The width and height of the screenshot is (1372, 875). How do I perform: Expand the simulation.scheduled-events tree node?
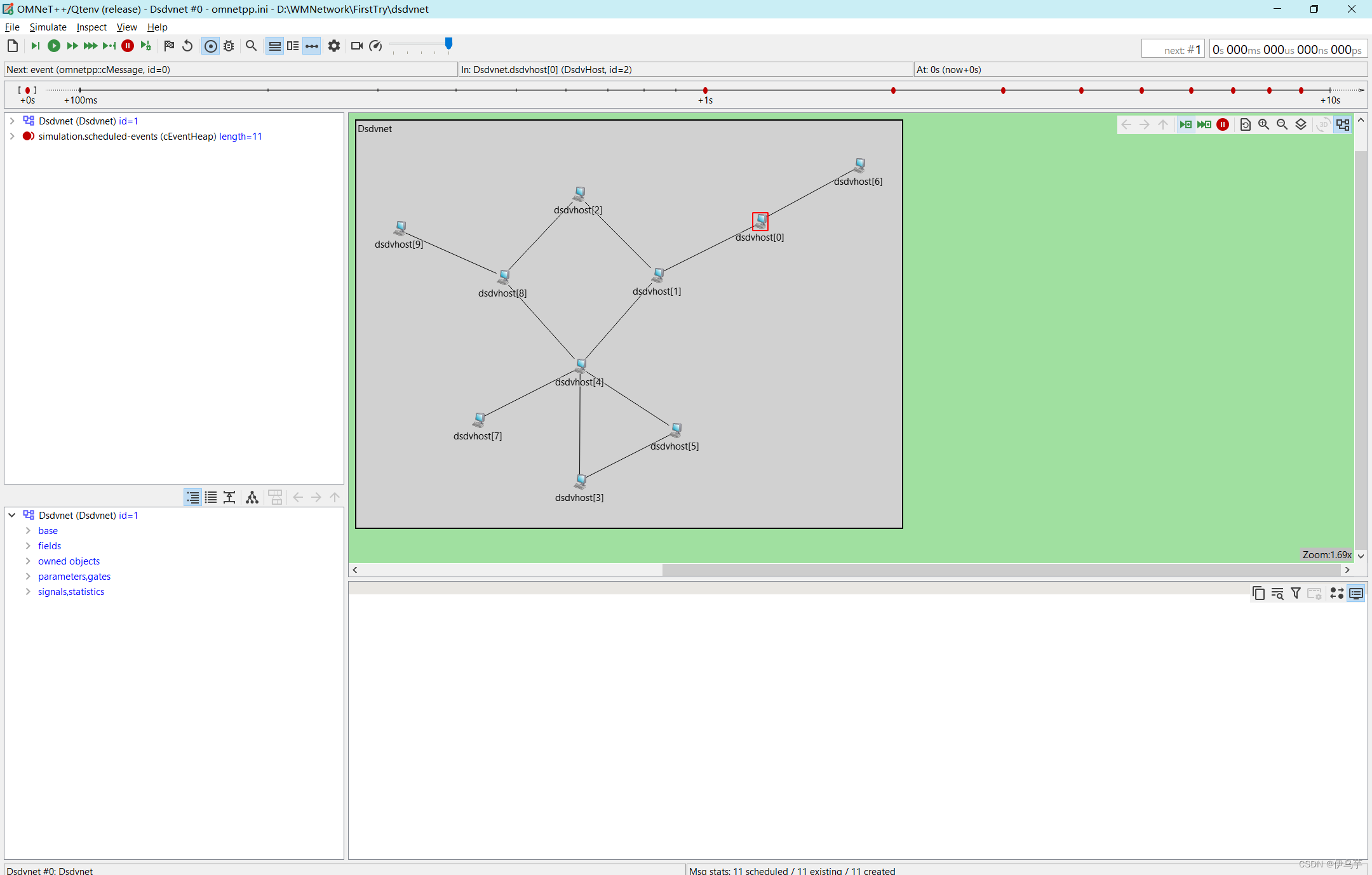click(x=12, y=137)
